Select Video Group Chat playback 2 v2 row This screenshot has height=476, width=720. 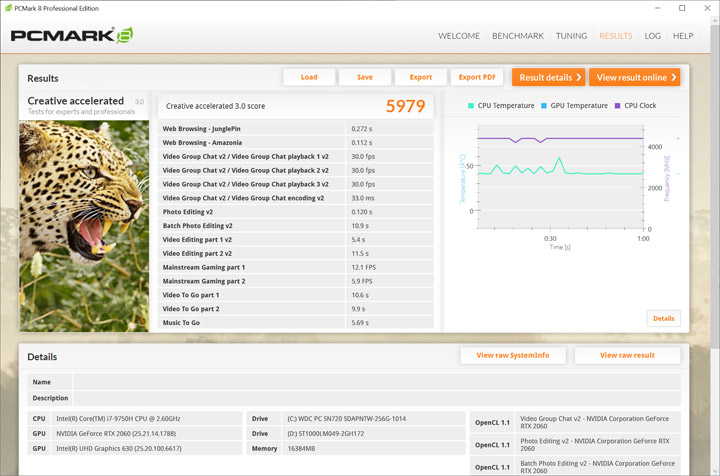pyautogui.click(x=296, y=170)
